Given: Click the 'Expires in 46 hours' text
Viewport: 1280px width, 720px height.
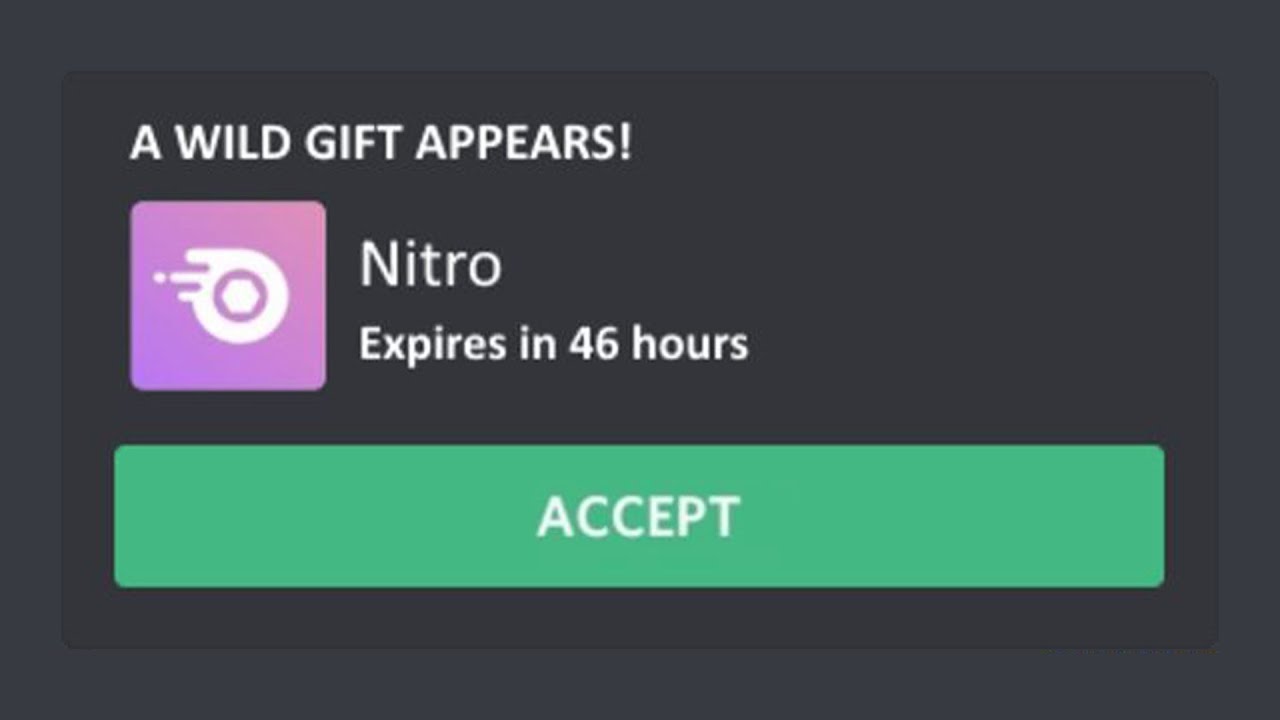Looking at the screenshot, I should (553, 344).
